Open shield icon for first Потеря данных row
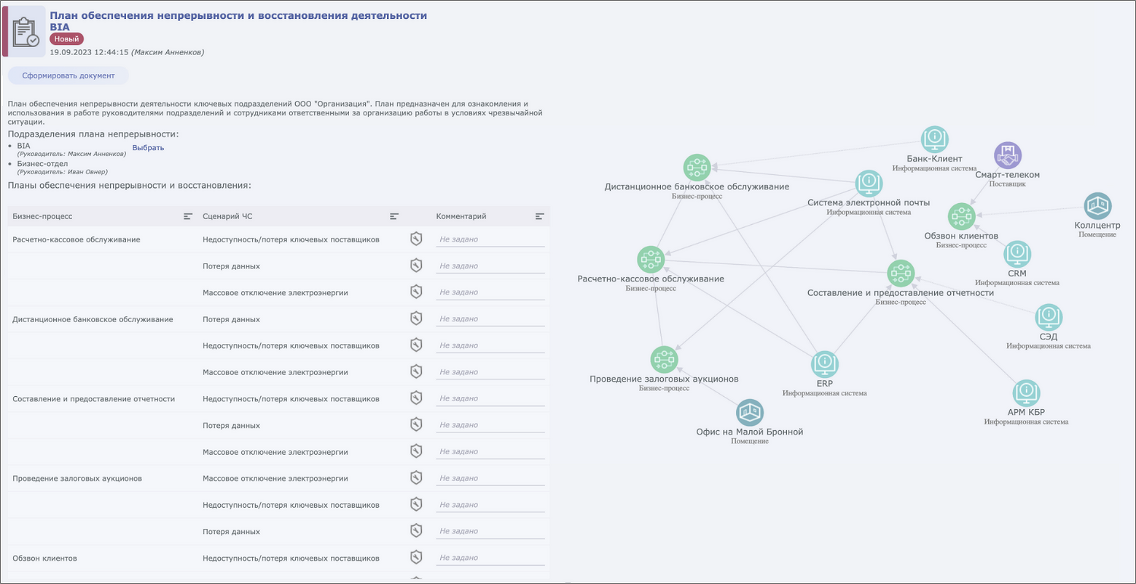The width and height of the screenshot is (1136, 584). pos(417,266)
